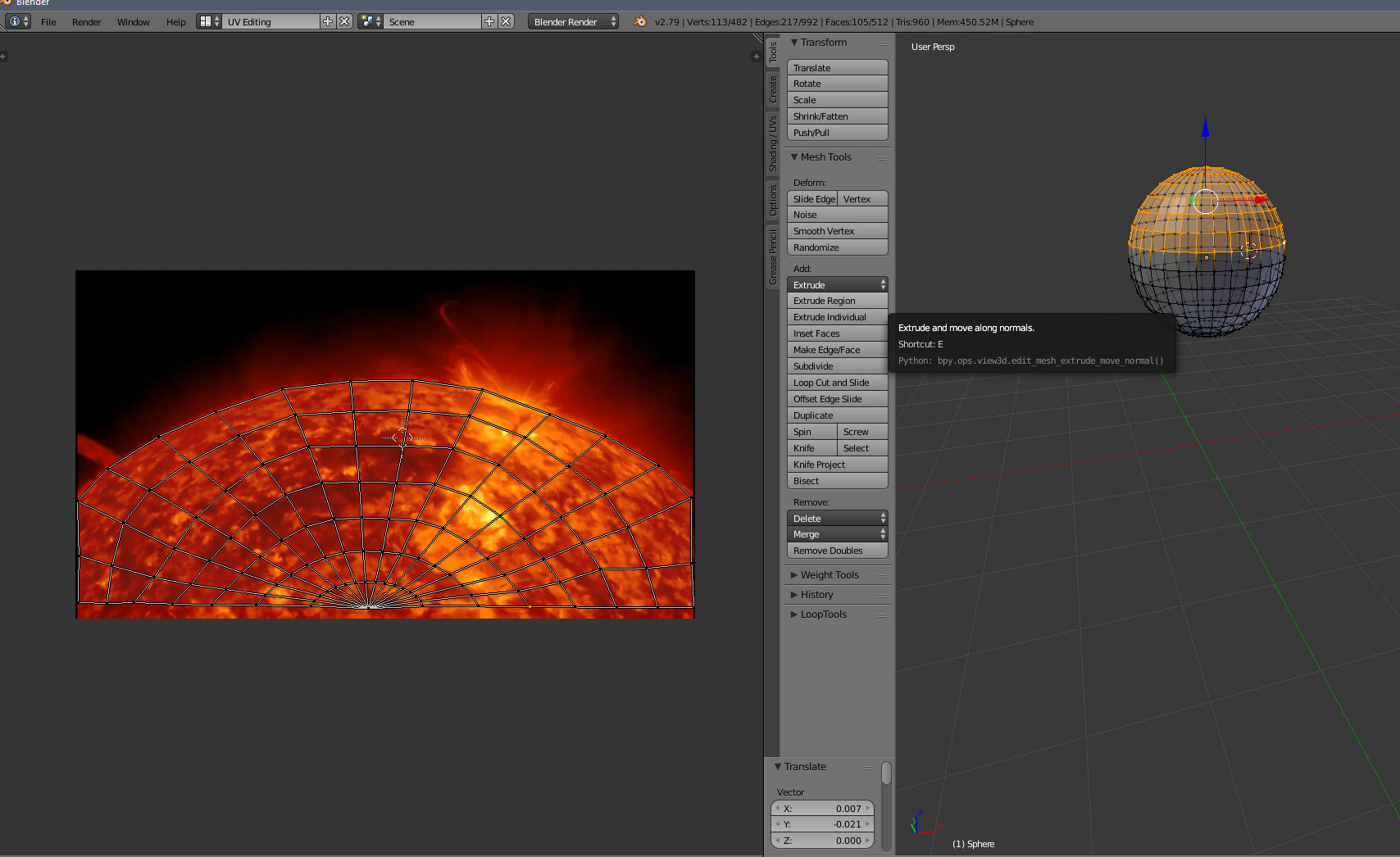Open the scene browser icon
The height and width of the screenshot is (857, 1400).
[370, 22]
